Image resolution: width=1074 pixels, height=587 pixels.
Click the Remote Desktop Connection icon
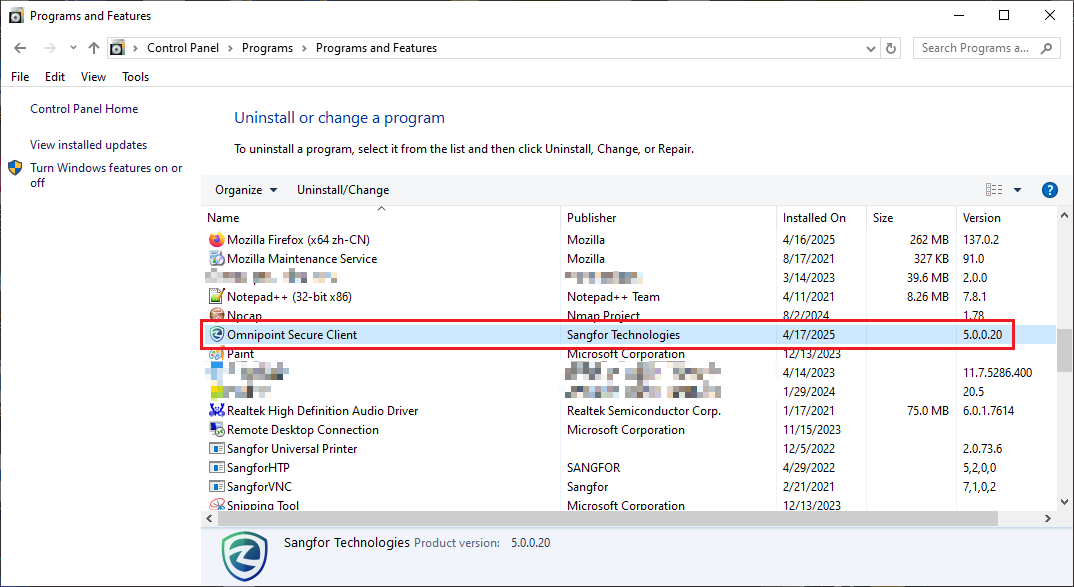click(216, 429)
